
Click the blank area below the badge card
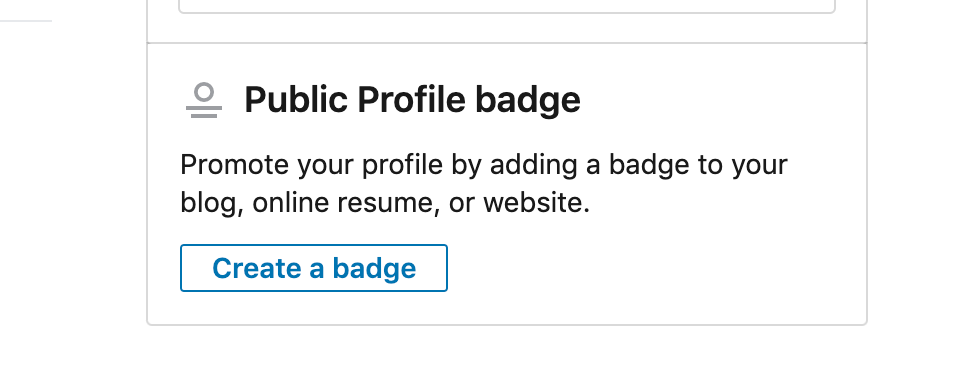(507, 358)
